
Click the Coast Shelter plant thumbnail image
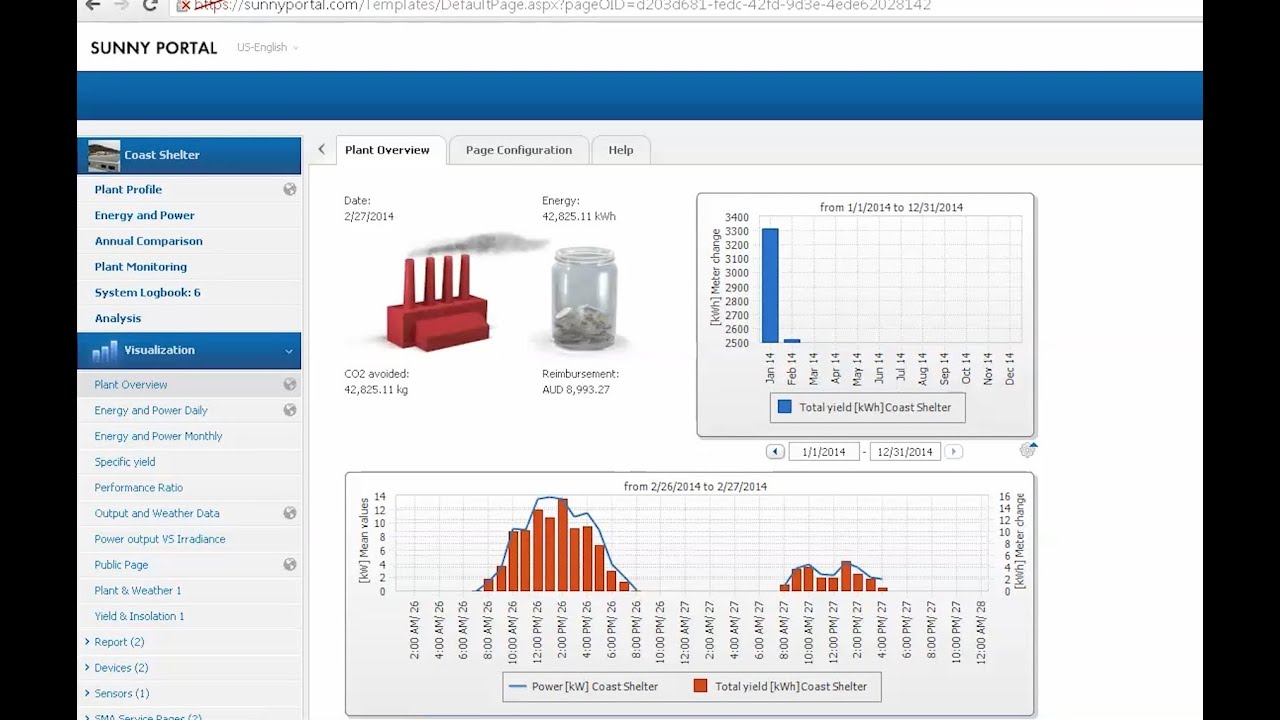coord(103,153)
